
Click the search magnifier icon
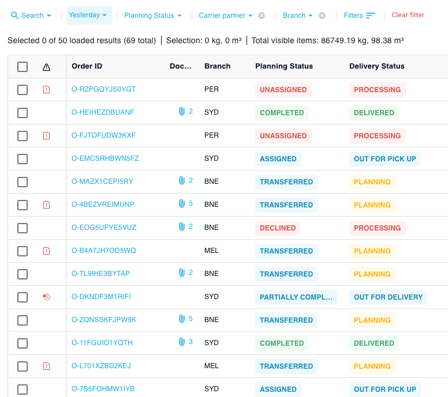(14, 15)
